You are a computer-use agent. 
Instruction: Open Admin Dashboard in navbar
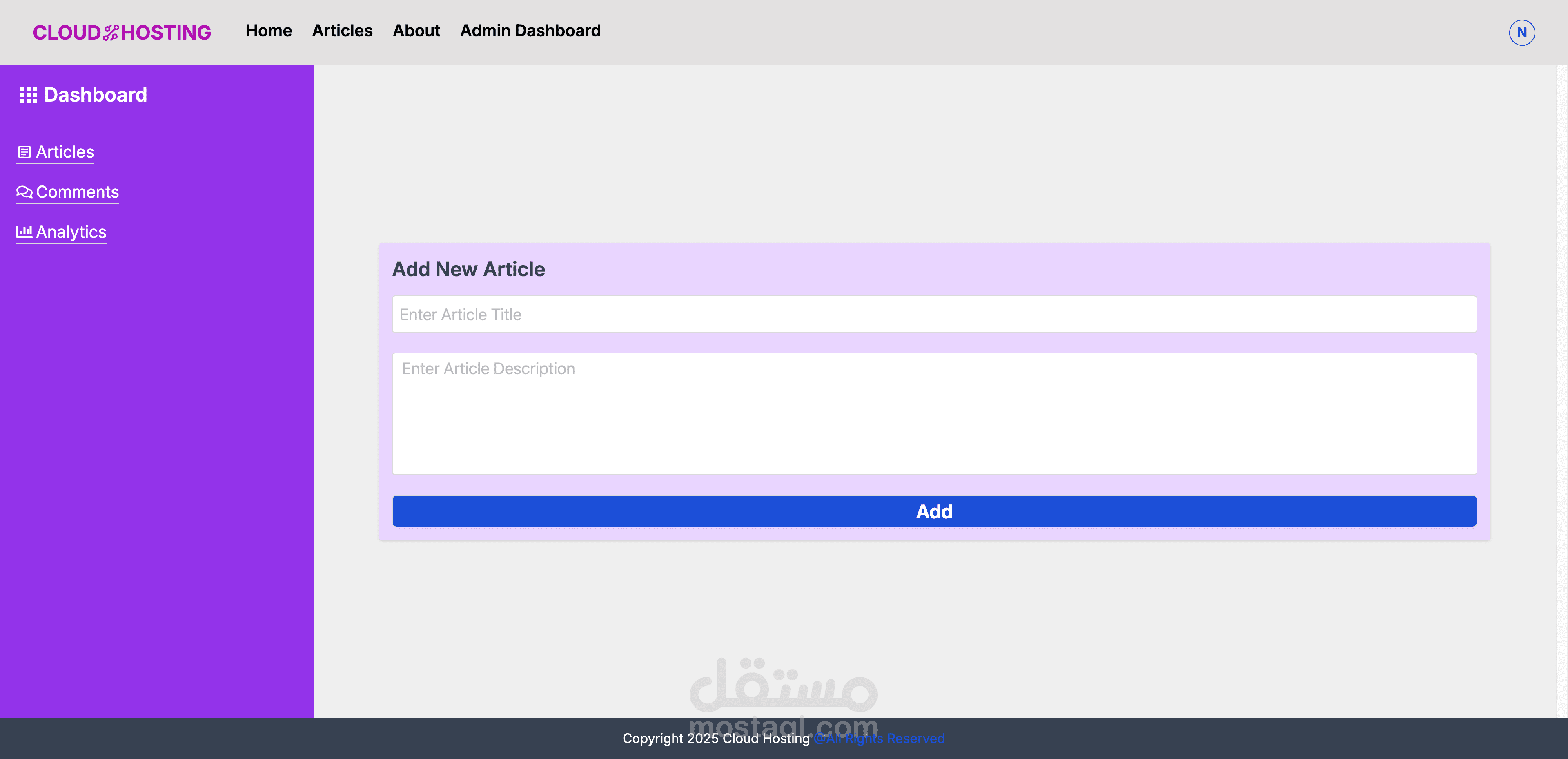click(x=530, y=31)
